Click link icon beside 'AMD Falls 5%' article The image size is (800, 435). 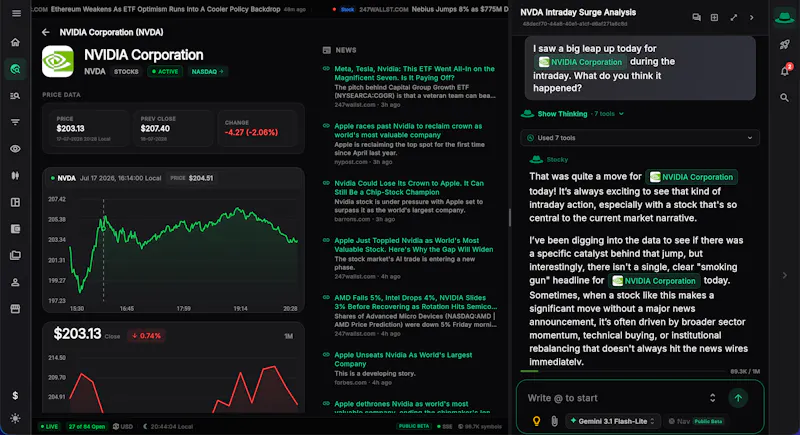tap(326, 297)
